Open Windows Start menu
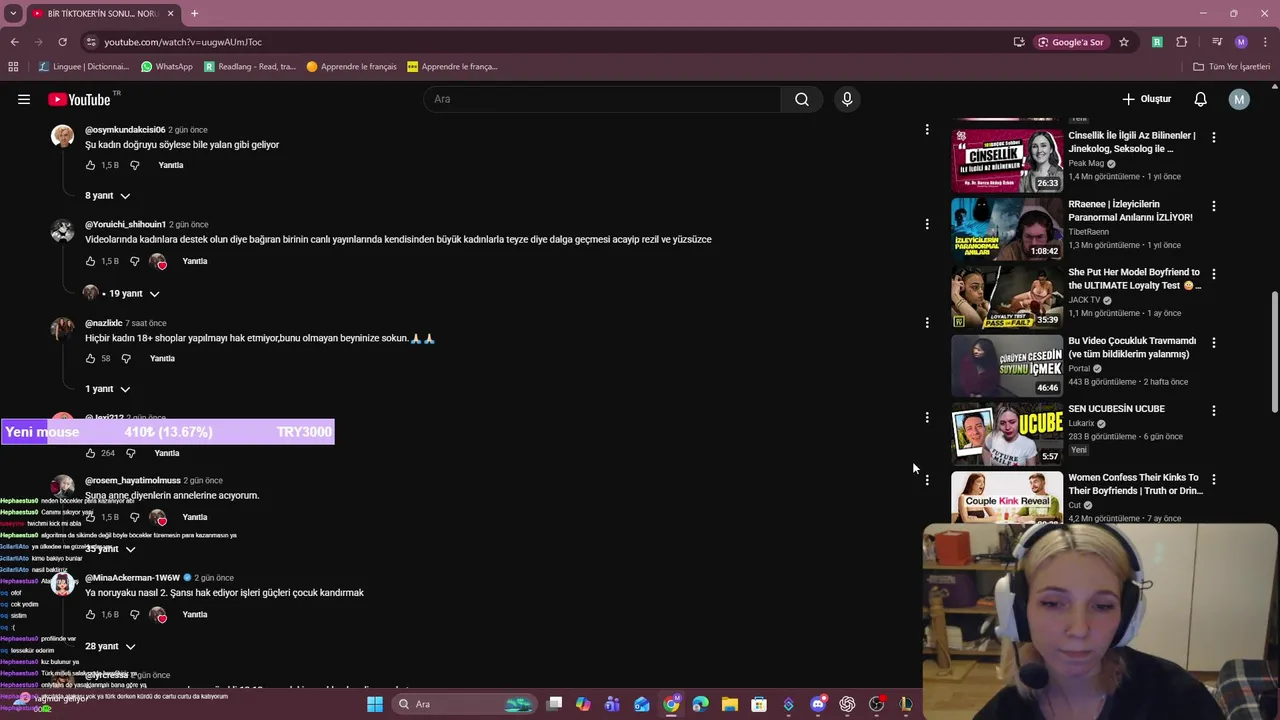The height and width of the screenshot is (720, 1280). click(x=375, y=704)
